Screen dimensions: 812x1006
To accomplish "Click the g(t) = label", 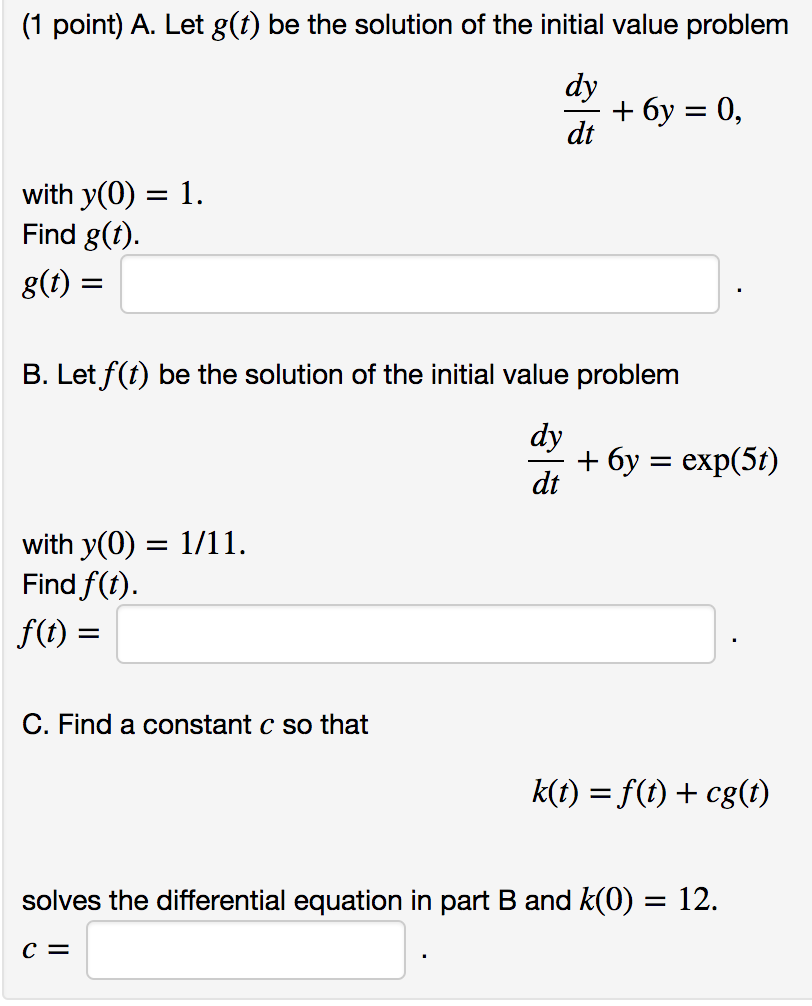I will 62,282.
